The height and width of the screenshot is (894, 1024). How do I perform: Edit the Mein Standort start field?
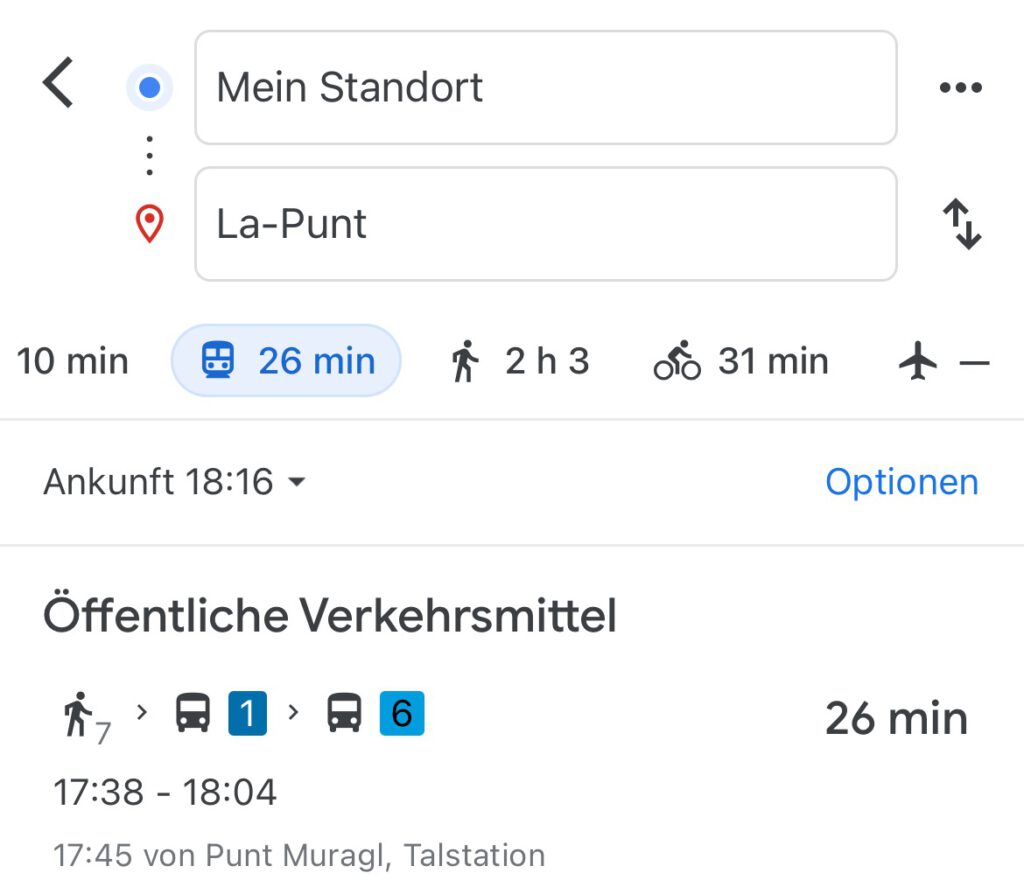[546, 88]
